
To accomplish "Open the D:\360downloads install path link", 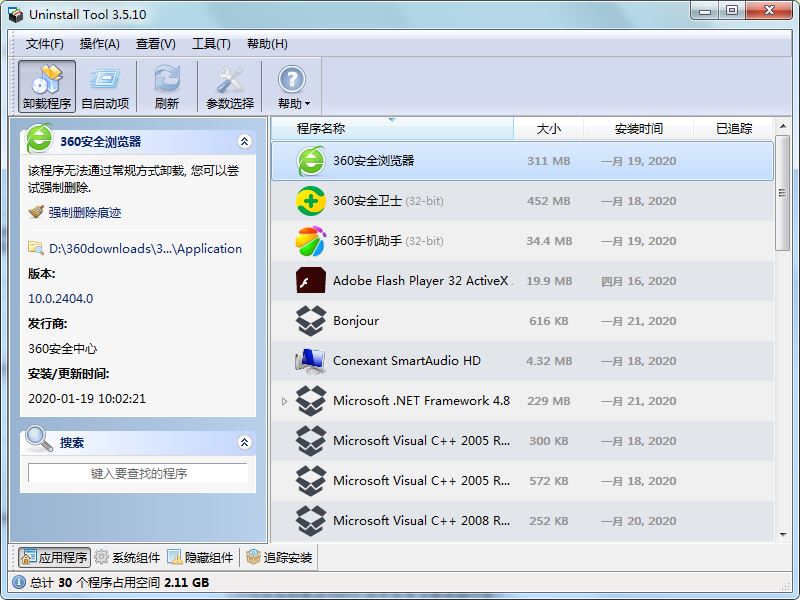I will tap(146, 248).
